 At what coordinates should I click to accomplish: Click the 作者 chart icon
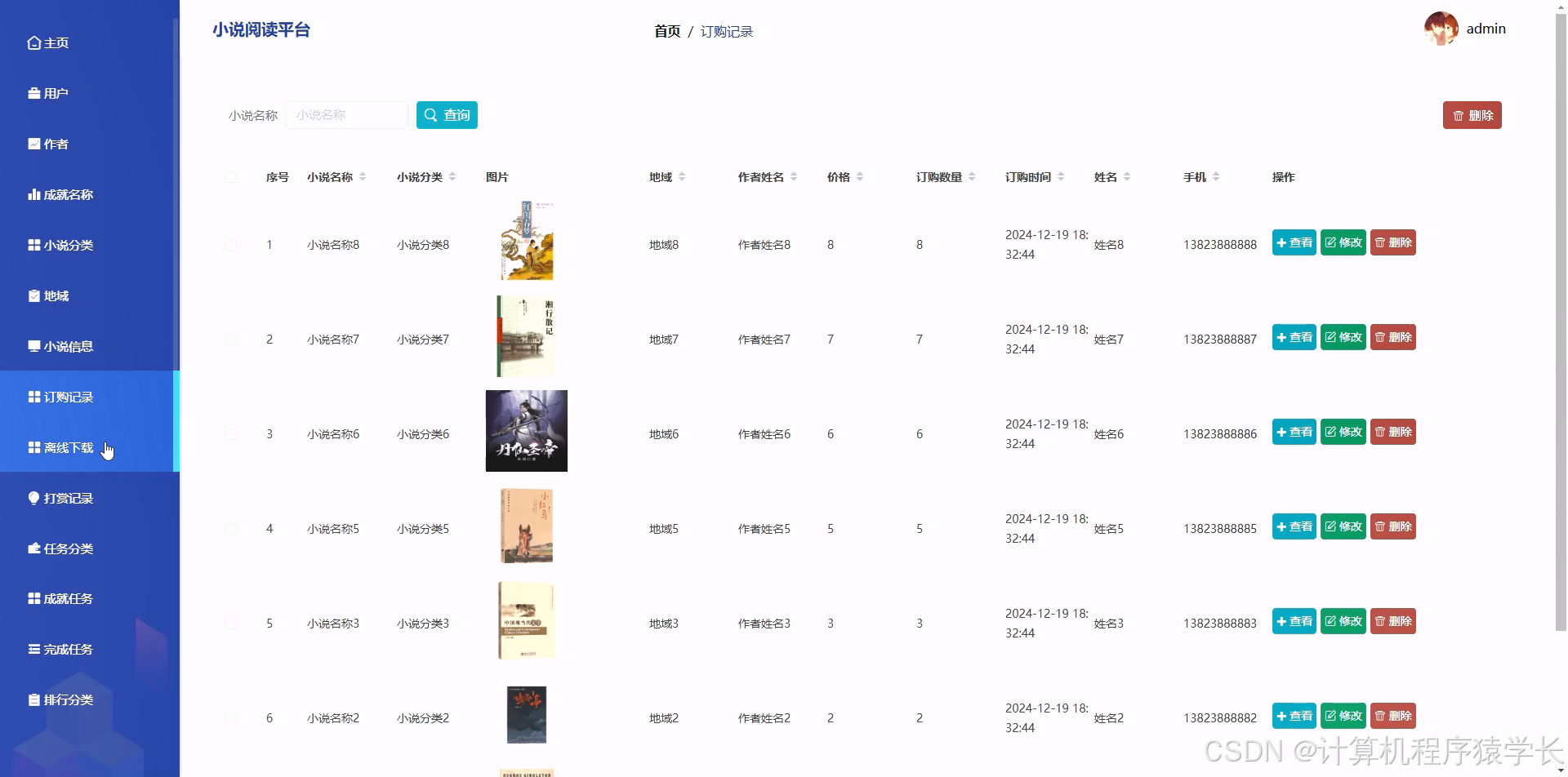(33, 144)
